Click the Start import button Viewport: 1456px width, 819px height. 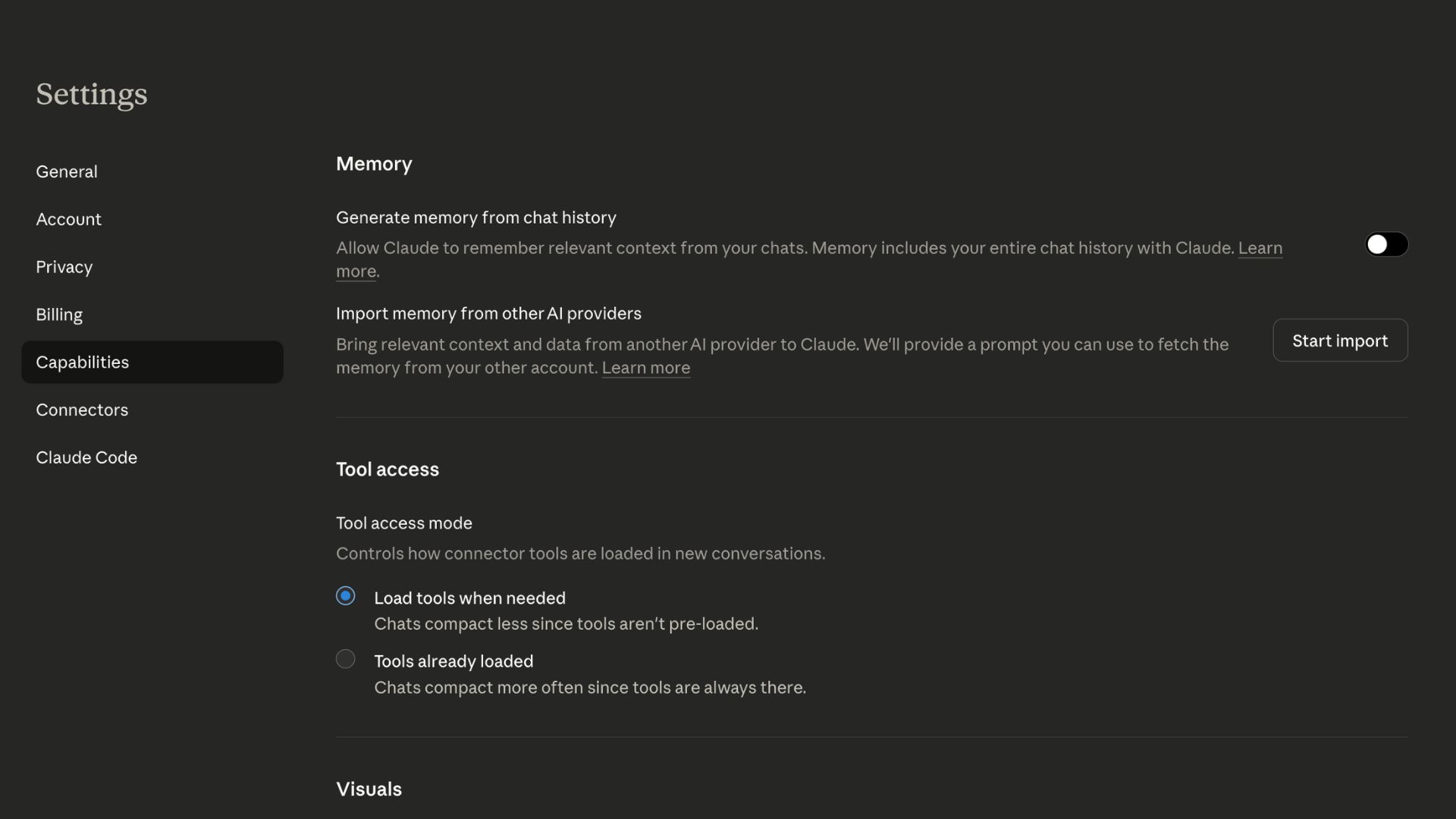[1340, 340]
